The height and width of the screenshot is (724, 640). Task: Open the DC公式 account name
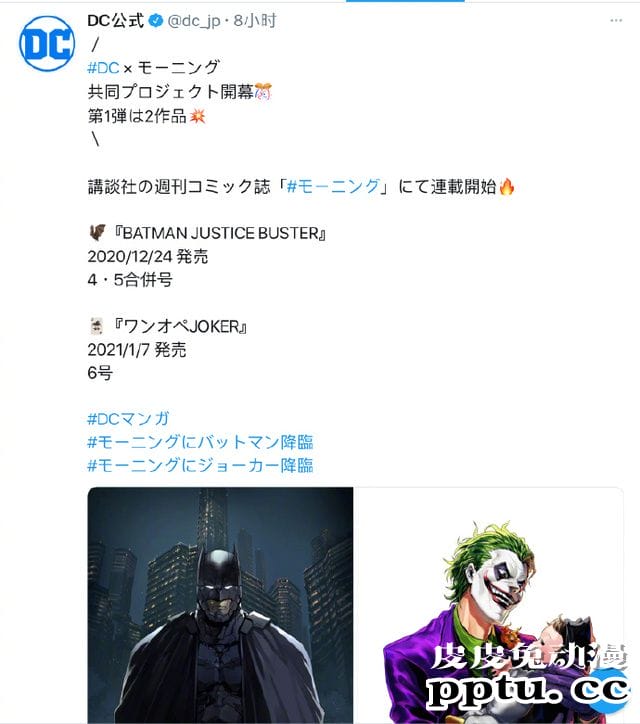[116, 21]
